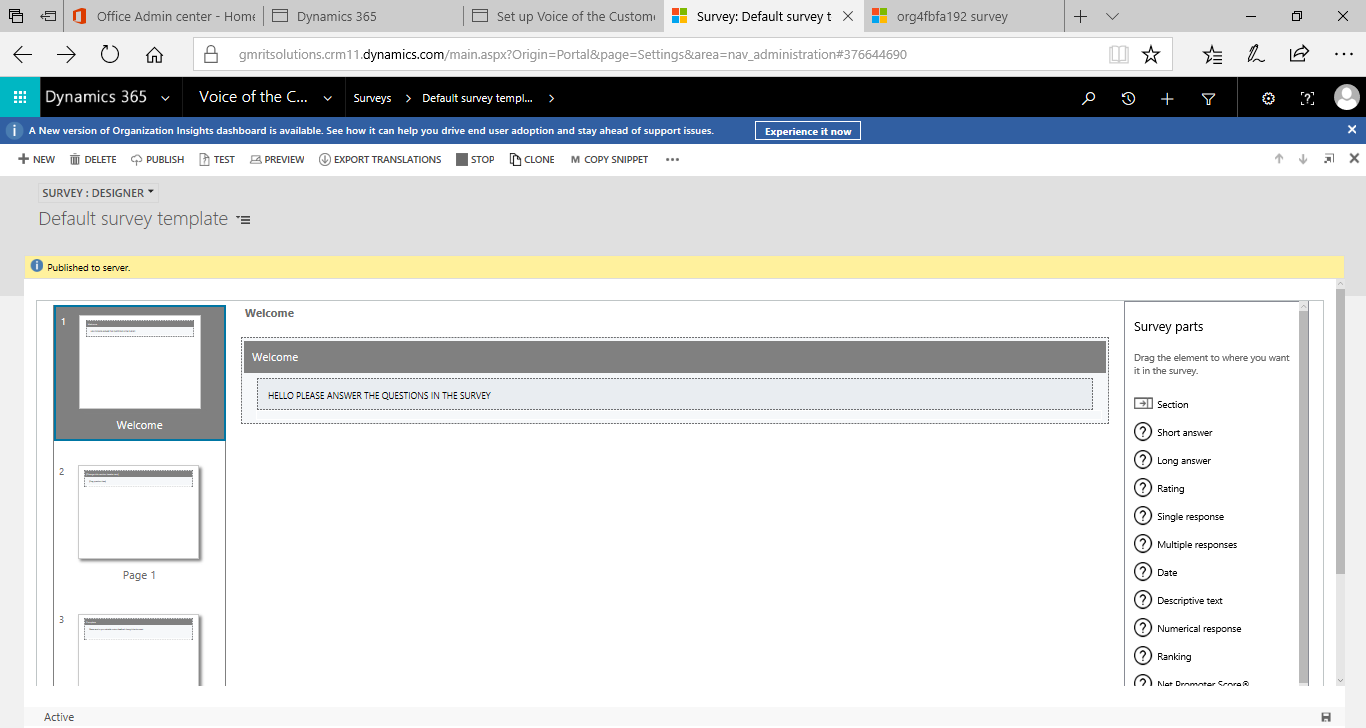This screenshot has height=728, width=1366.
Task: Switch to Set up Voice of the Customer tab
Action: coord(563,16)
